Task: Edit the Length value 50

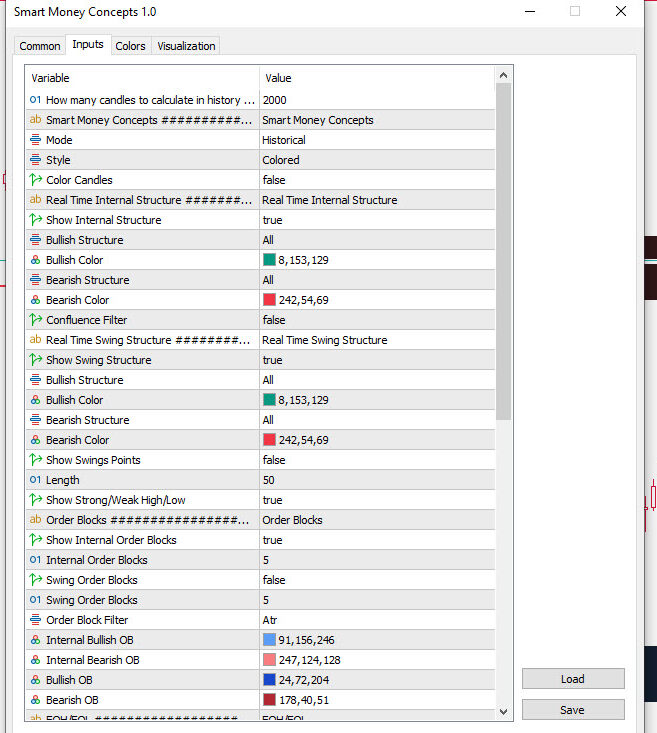Action: [377, 480]
